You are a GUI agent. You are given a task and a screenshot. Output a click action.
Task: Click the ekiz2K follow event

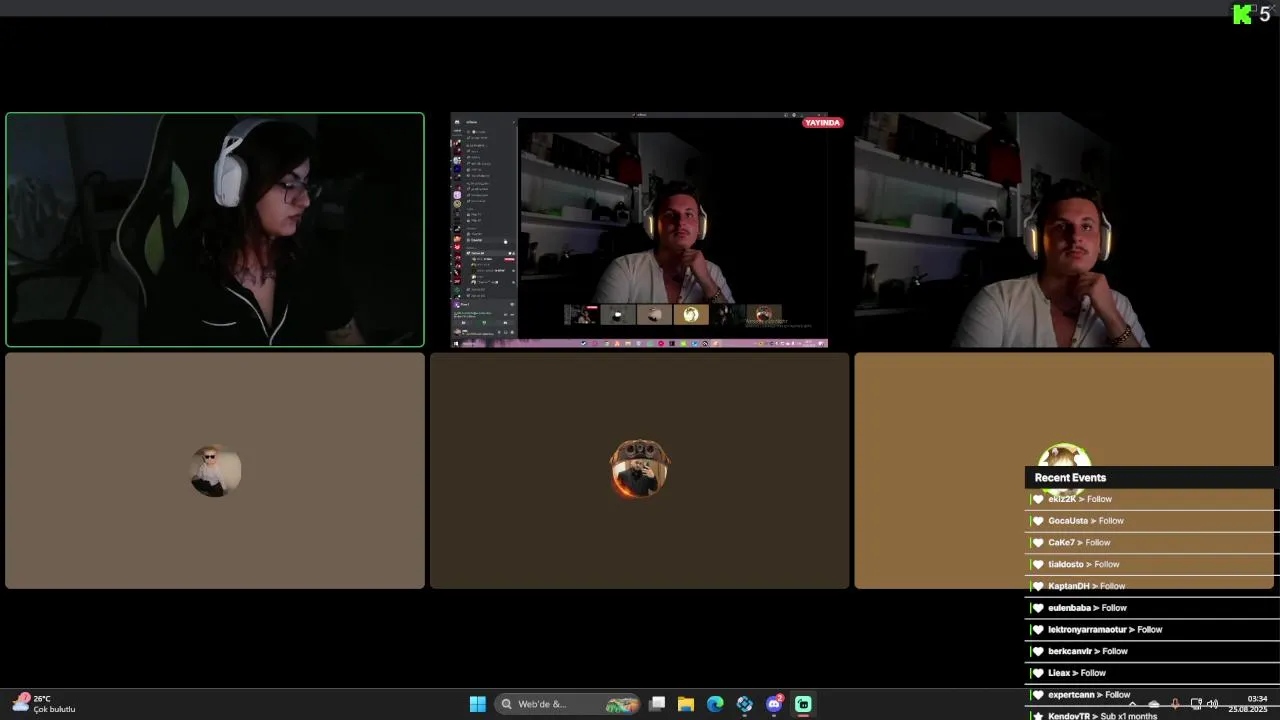[1152, 499]
